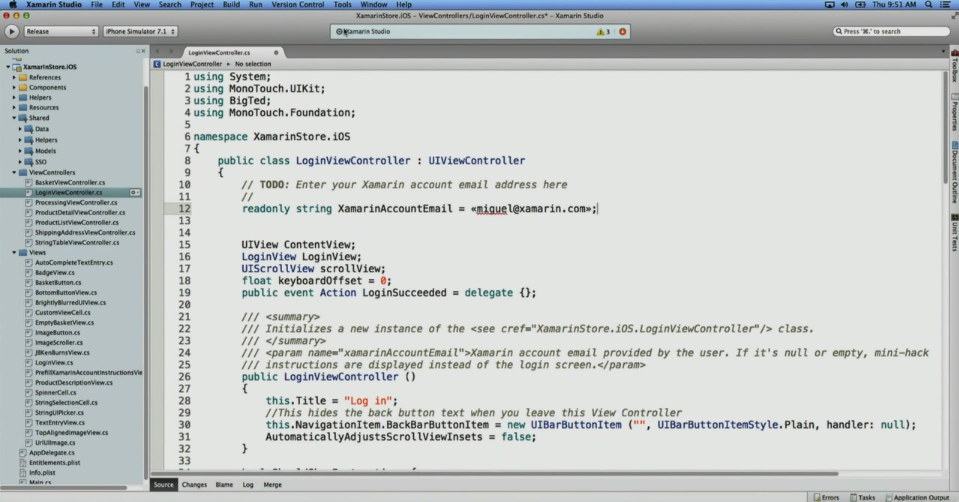959x502 pixels.
Task: Open the Document Outline side panel
Action: (954, 174)
